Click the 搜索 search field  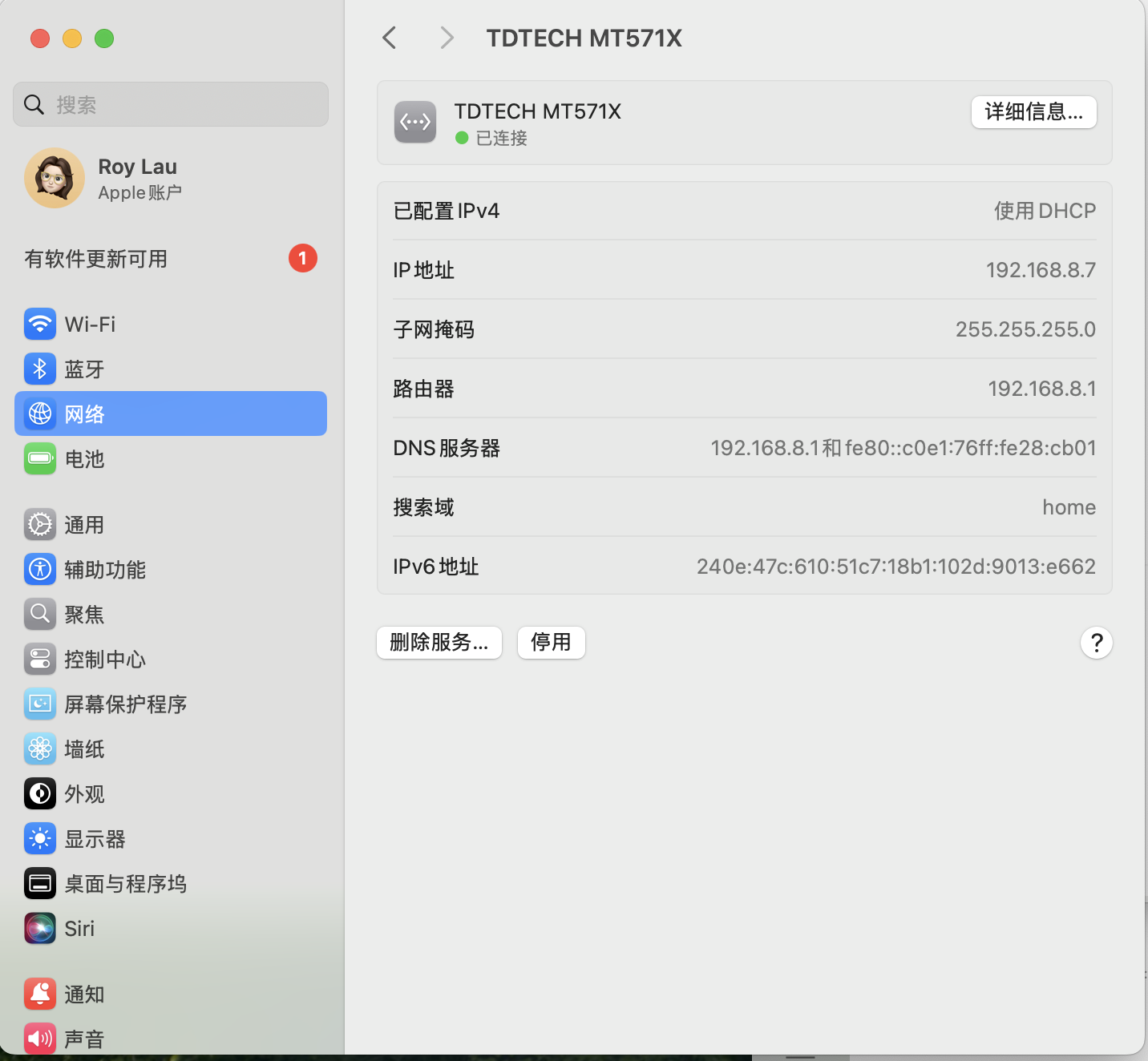tap(171, 104)
